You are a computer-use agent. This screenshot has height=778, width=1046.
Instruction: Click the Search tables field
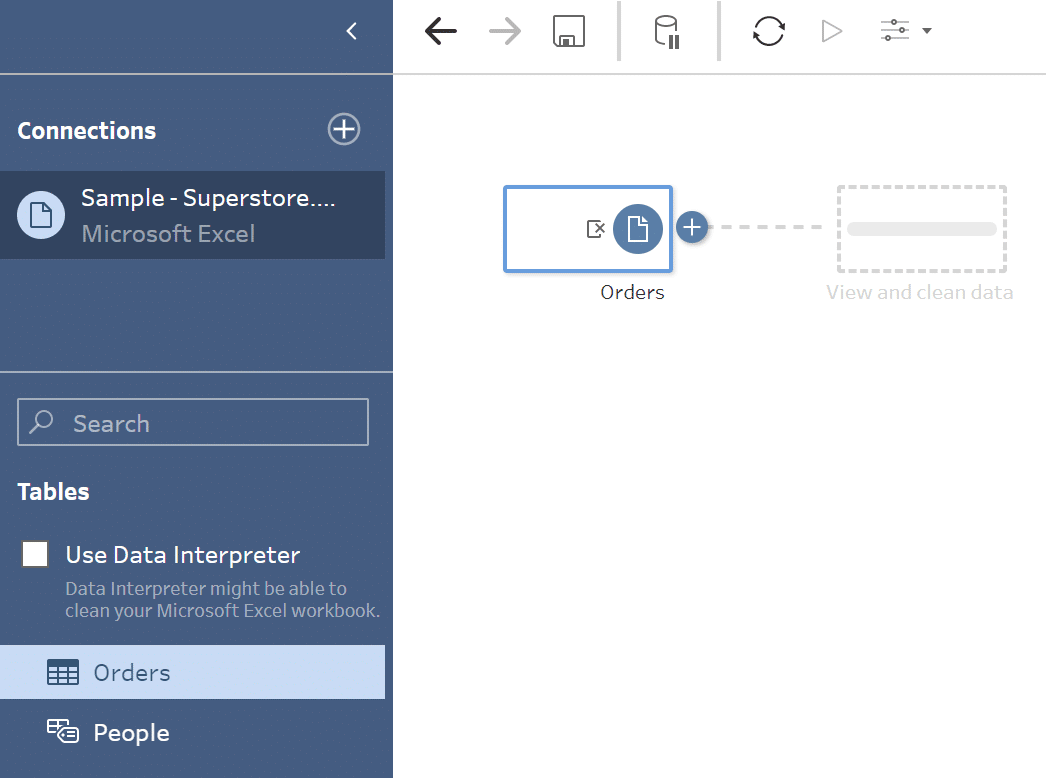point(192,421)
